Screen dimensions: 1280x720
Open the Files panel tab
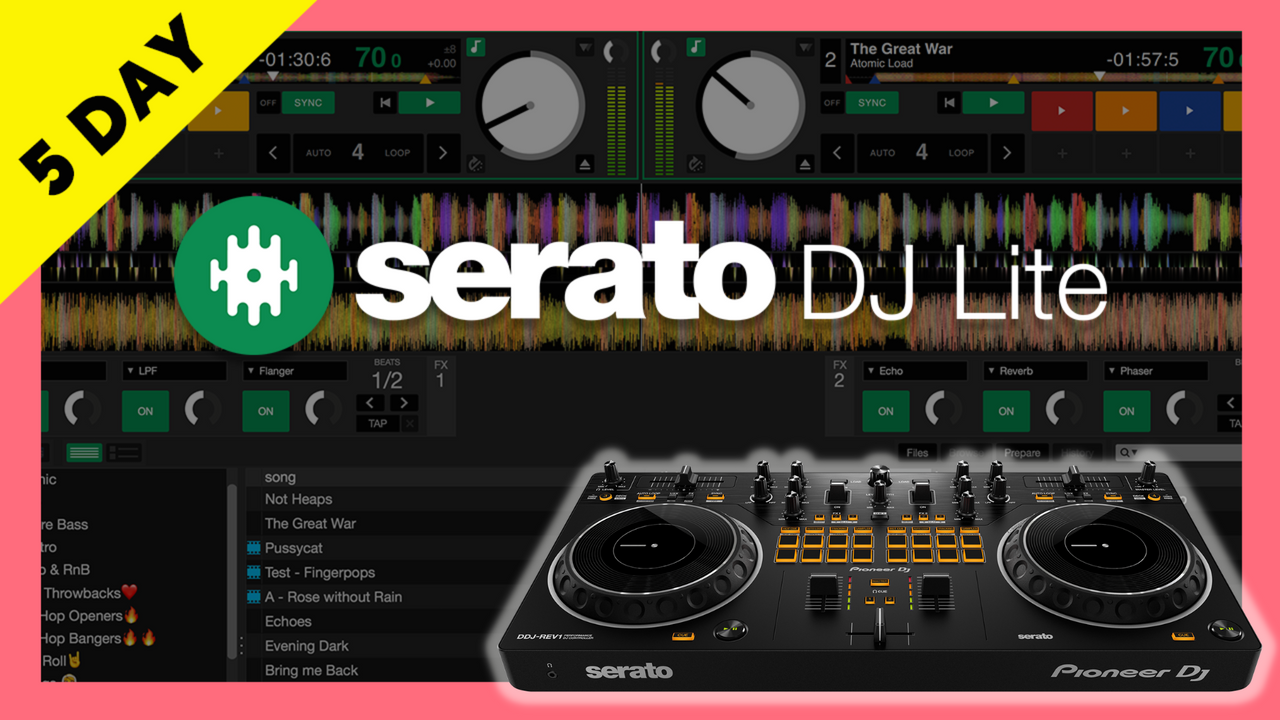(x=917, y=453)
